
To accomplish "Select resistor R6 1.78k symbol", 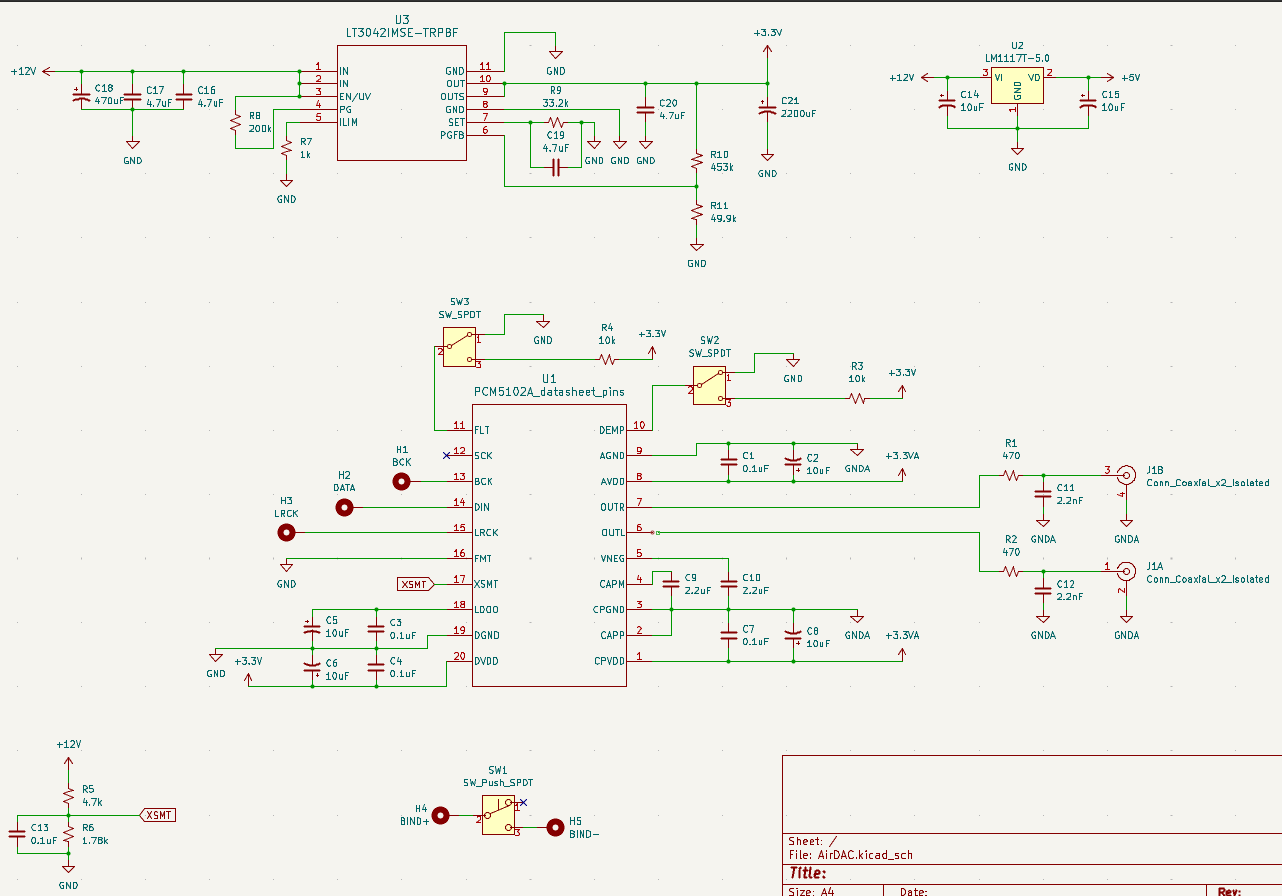I will [x=68, y=834].
